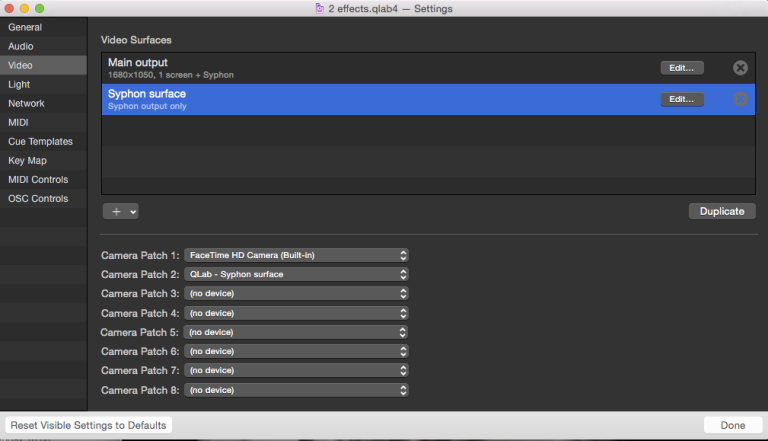Viewport: 768px width, 441px height.
Task: Open Camera Patch 1 device dropdown
Action: (x=296, y=255)
